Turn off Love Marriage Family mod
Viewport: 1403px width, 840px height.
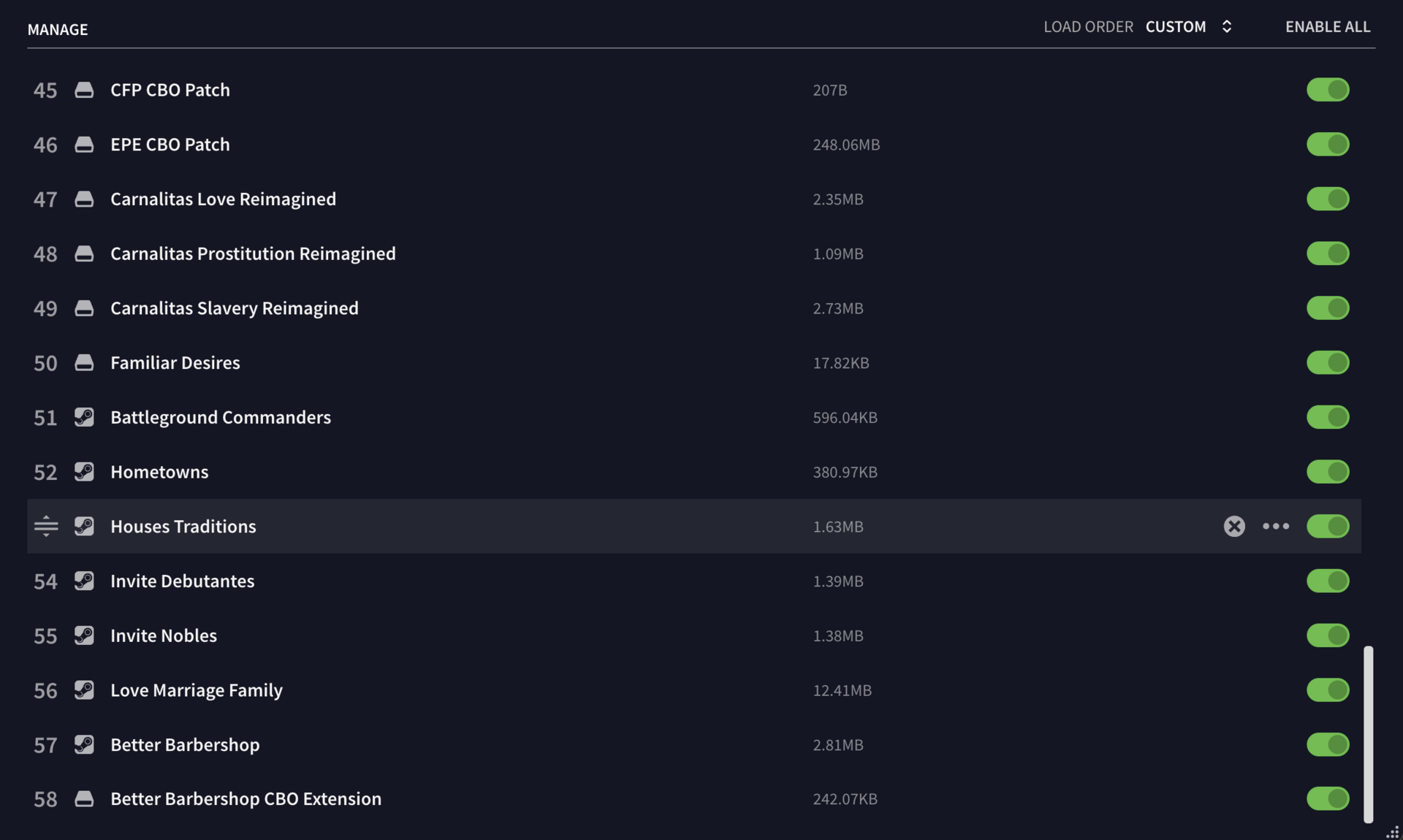tap(1328, 690)
